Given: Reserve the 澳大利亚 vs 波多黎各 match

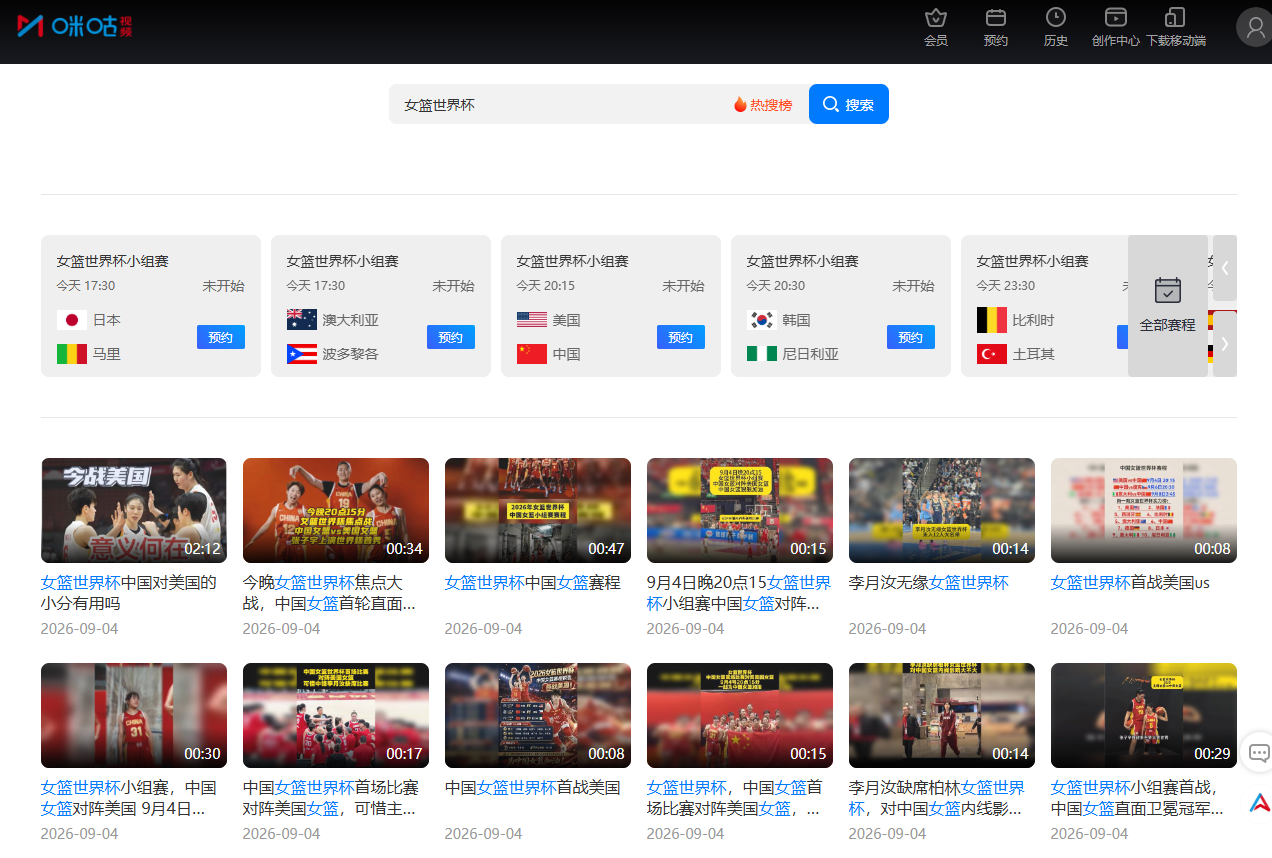Looking at the screenshot, I should (x=451, y=337).
